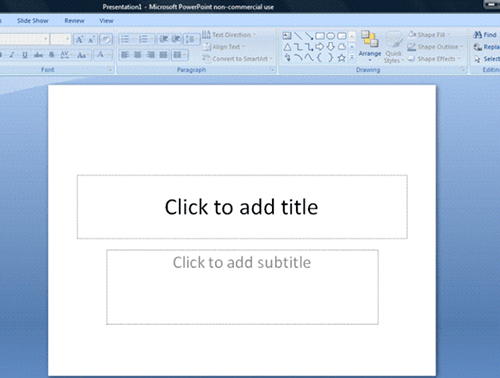Toggle Italic formatting

click(x=12, y=55)
